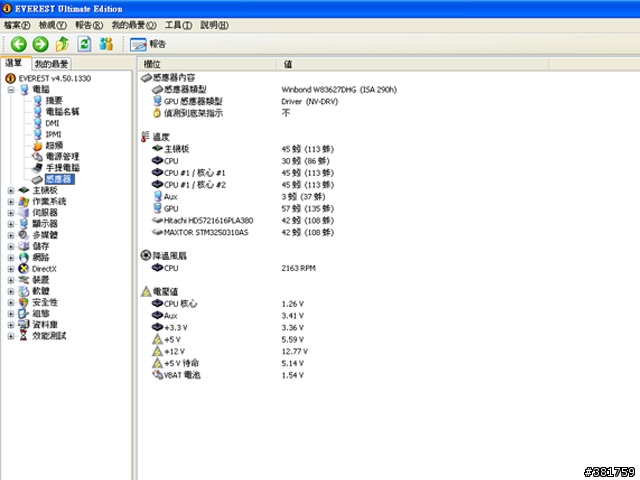Select 摘要 in the tree

[54, 100]
